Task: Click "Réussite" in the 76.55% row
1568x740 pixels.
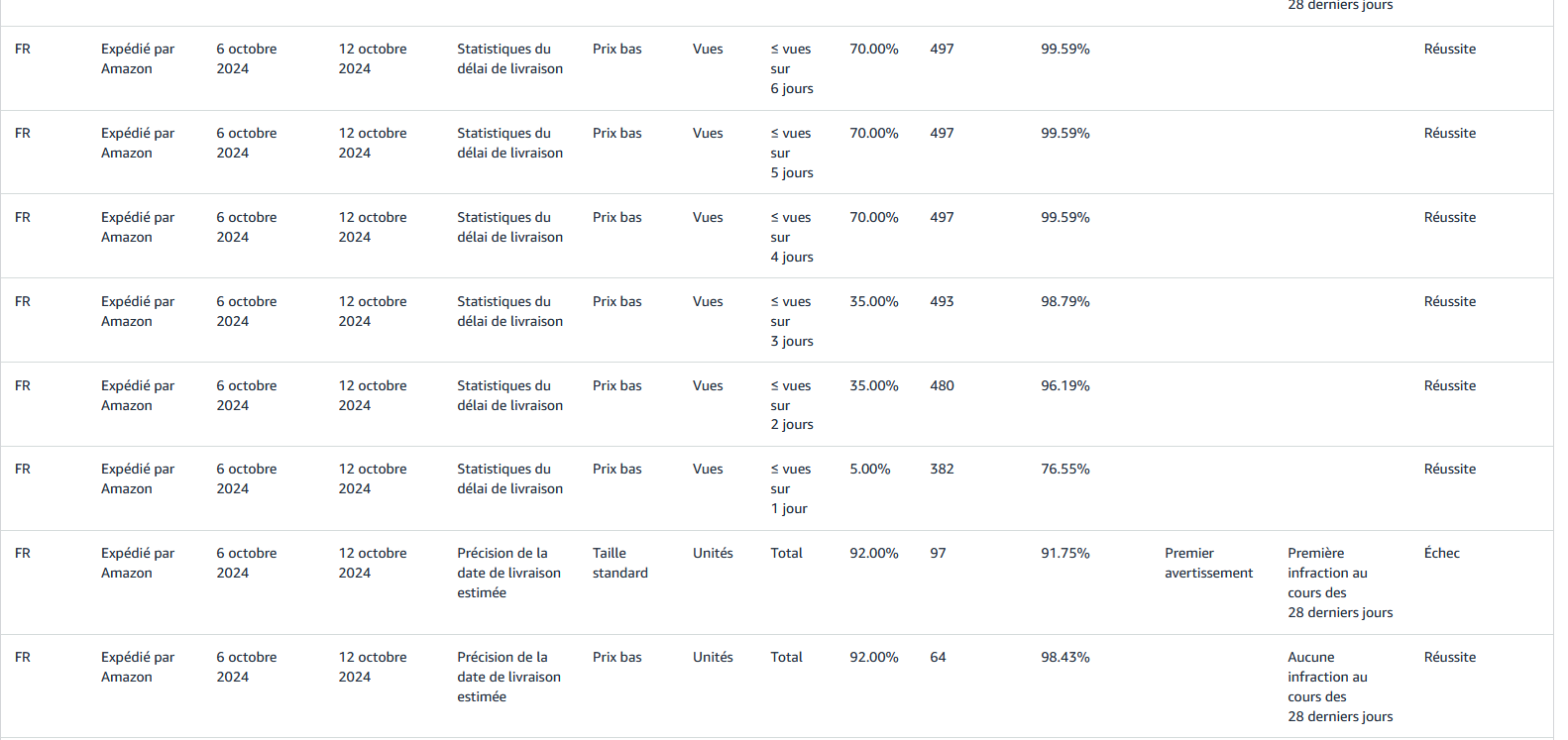Action: (1449, 469)
